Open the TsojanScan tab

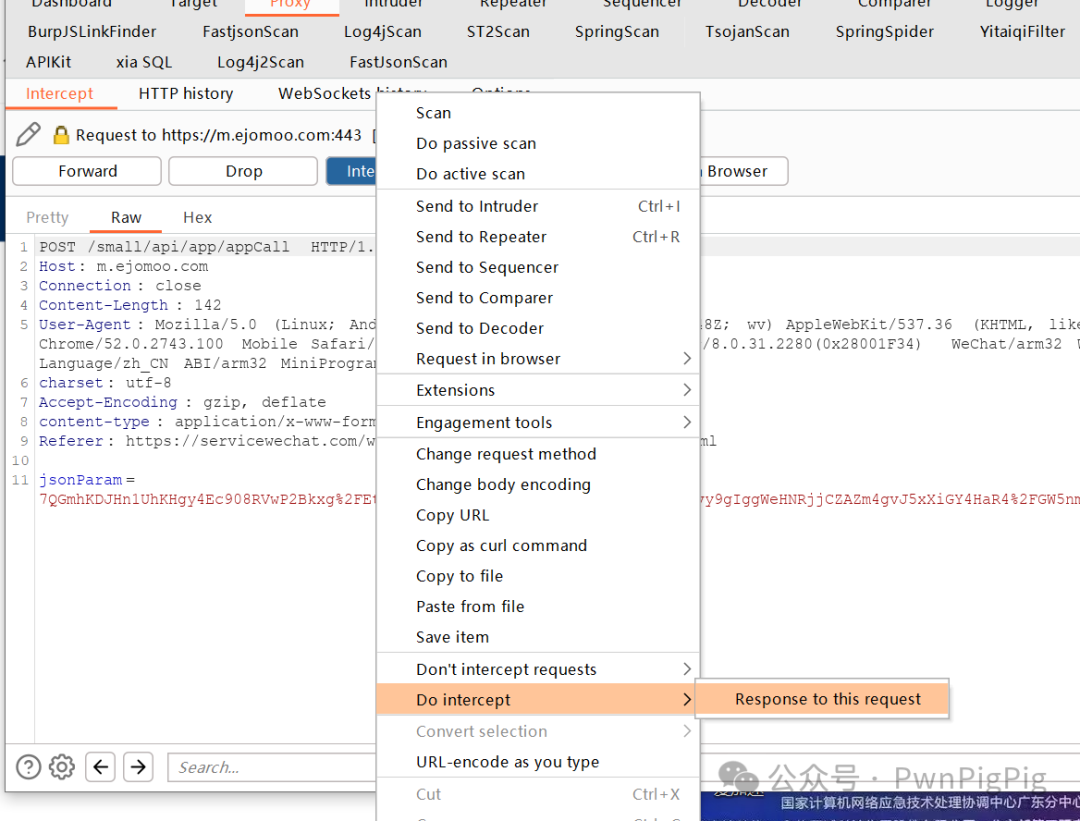pyautogui.click(x=747, y=32)
